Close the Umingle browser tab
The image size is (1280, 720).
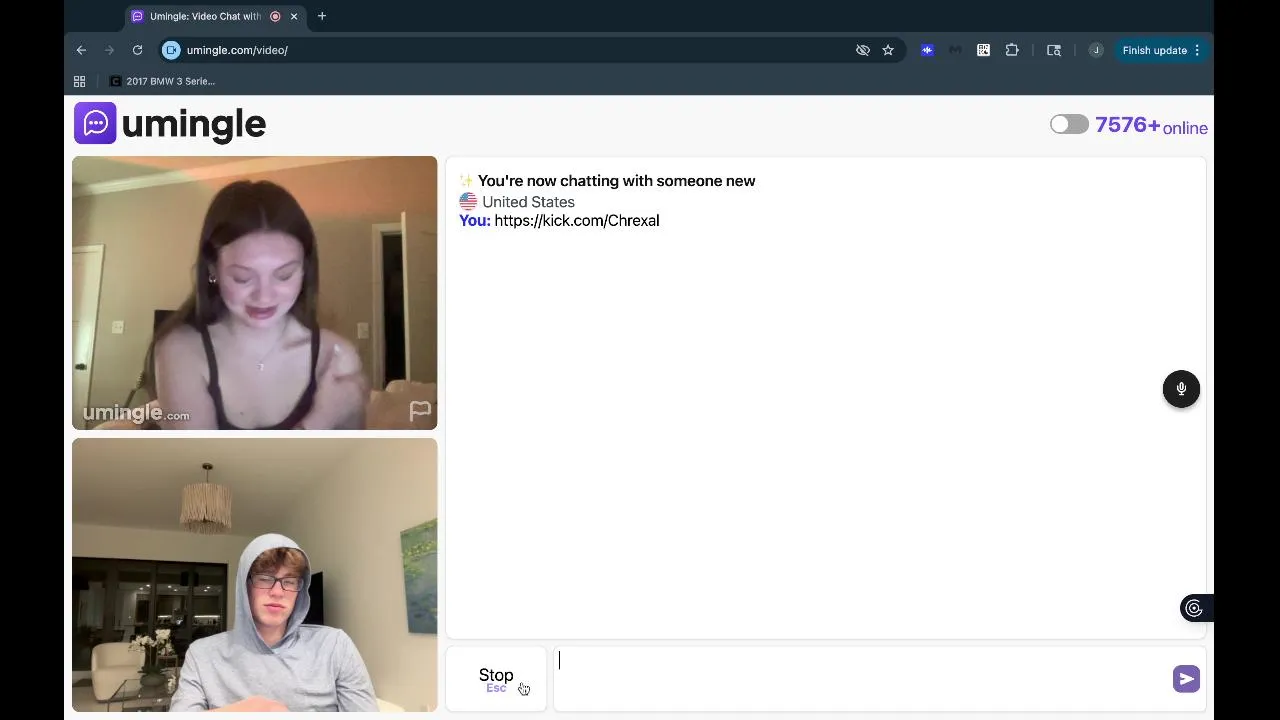tap(294, 16)
